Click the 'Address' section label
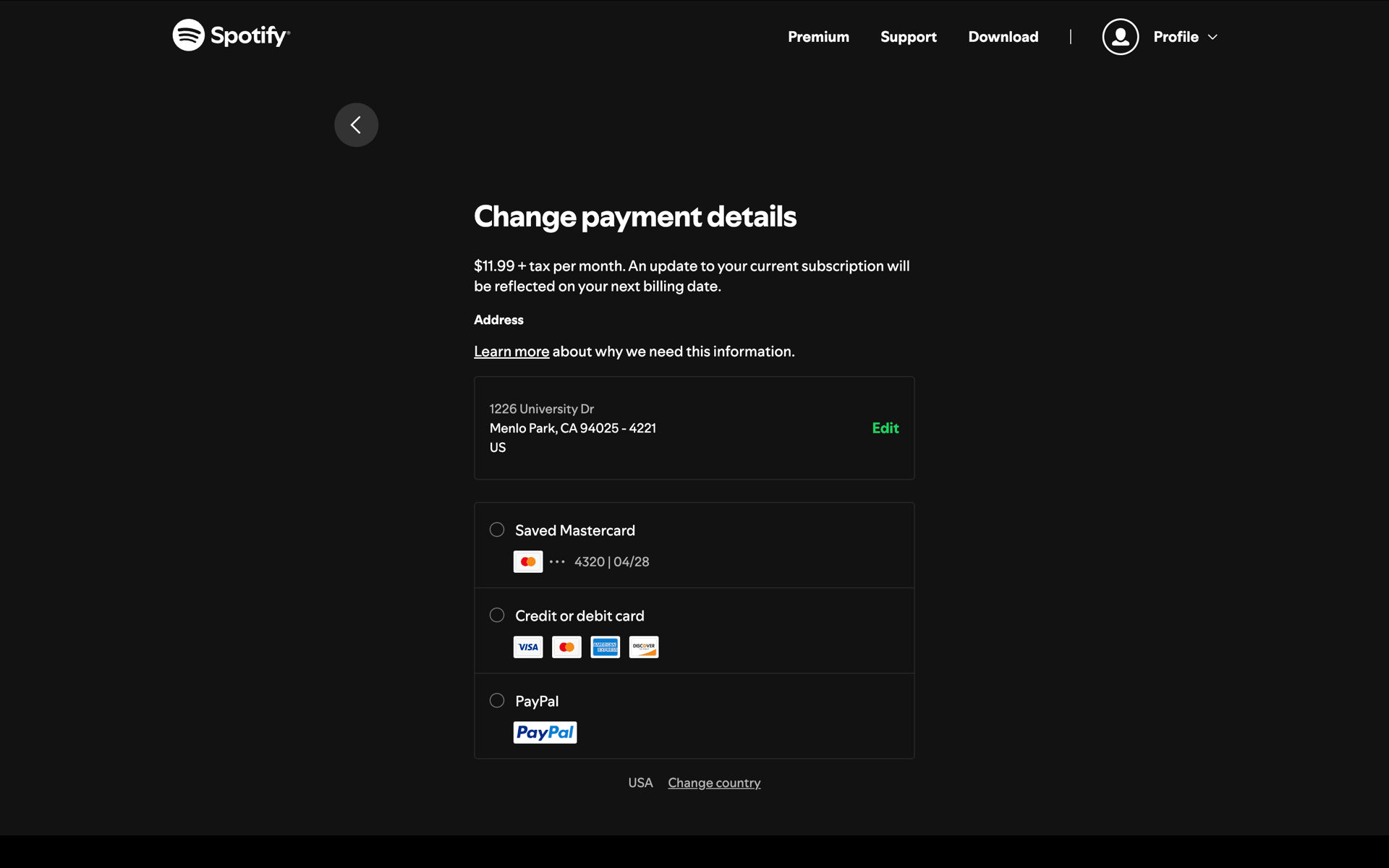 498,320
